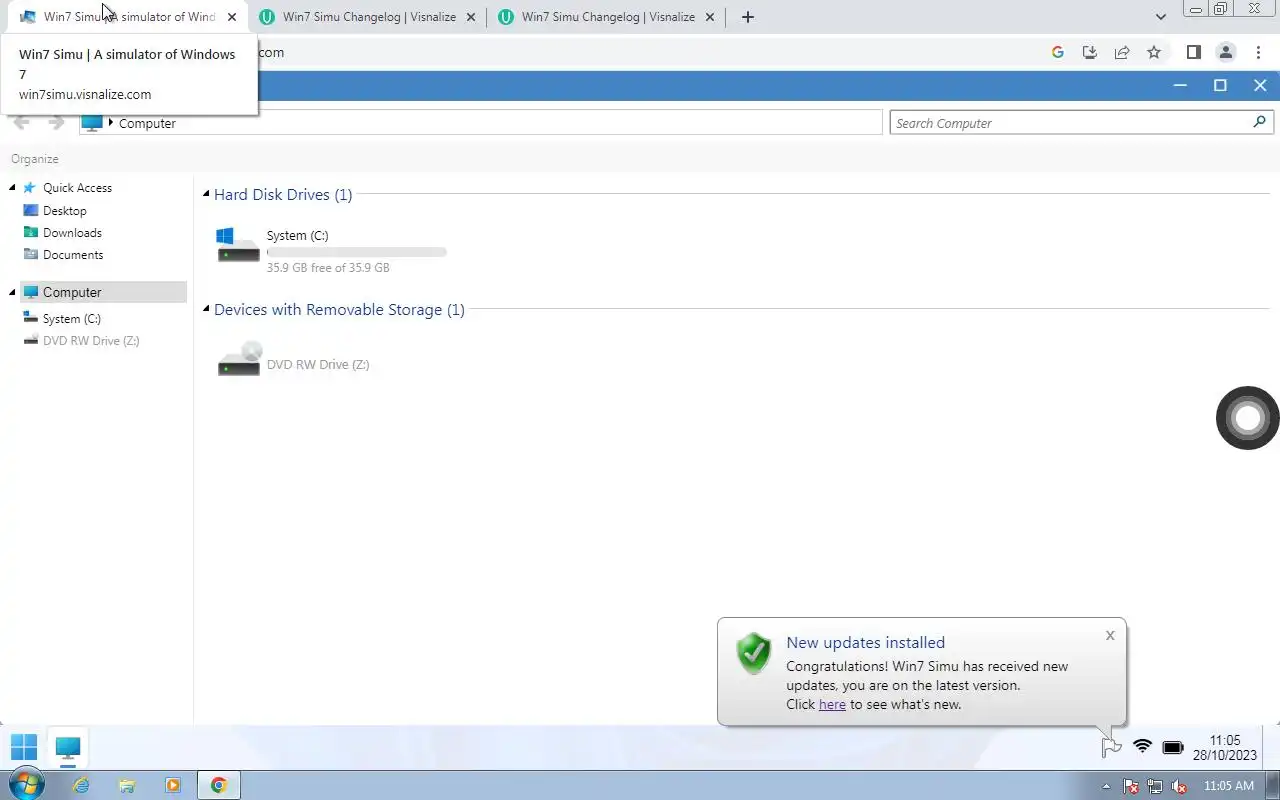Click the breadcrumb arrow before Computer
This screenshot has width=1280, height=800.
(111, 123)
